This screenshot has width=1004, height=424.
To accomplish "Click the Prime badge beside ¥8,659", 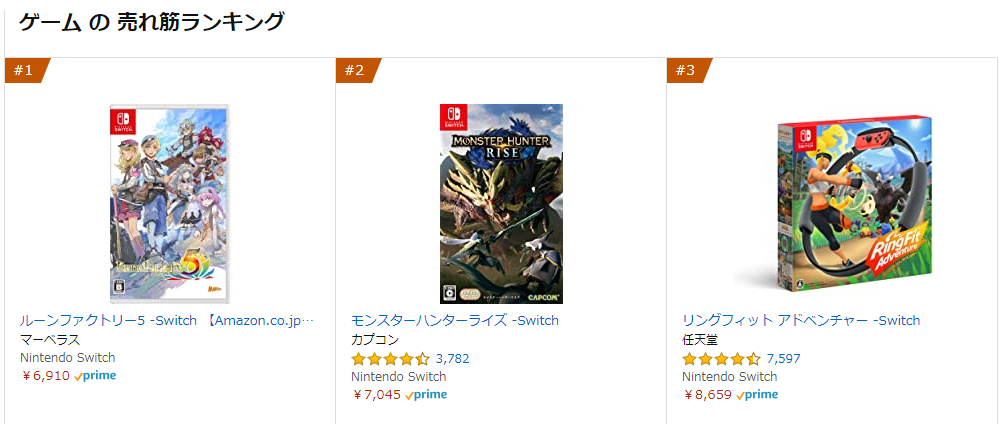I will [x=758, y=394].
